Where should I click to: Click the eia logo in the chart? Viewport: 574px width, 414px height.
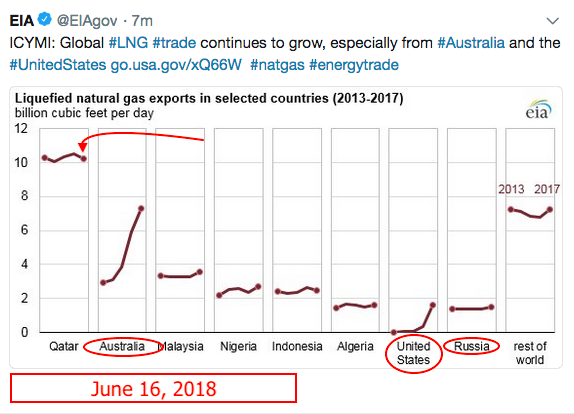[538, 110]
